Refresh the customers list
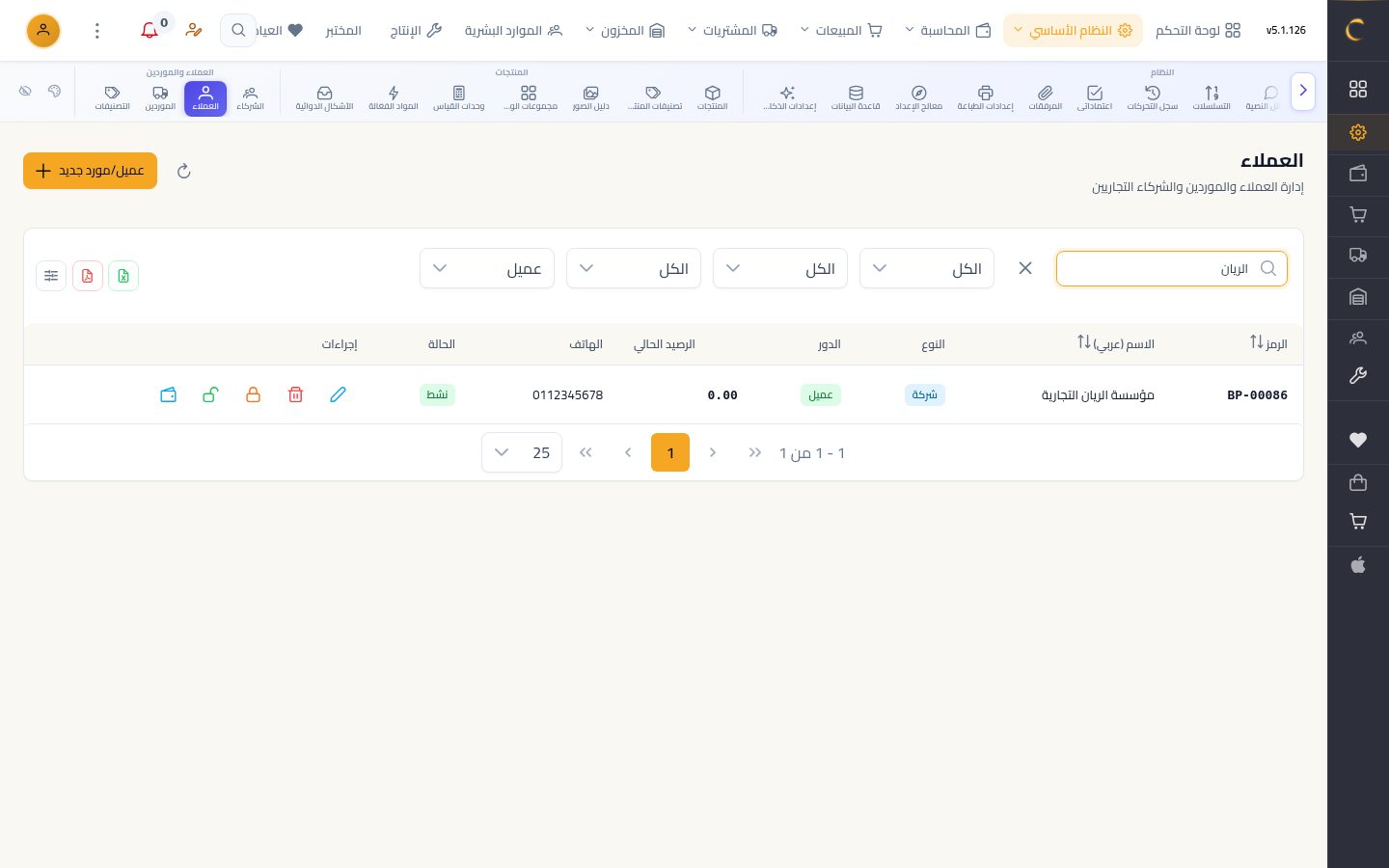 [x=183, y=171]
